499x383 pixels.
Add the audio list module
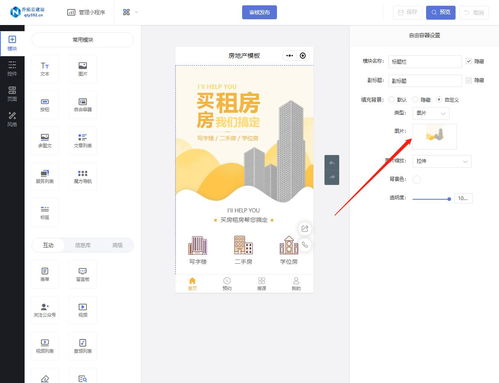tap(83, 346)
